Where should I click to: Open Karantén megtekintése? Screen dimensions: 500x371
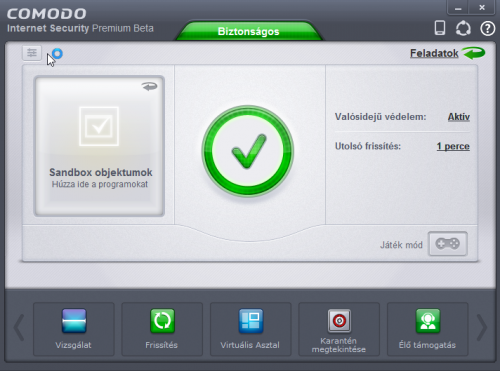339,329
